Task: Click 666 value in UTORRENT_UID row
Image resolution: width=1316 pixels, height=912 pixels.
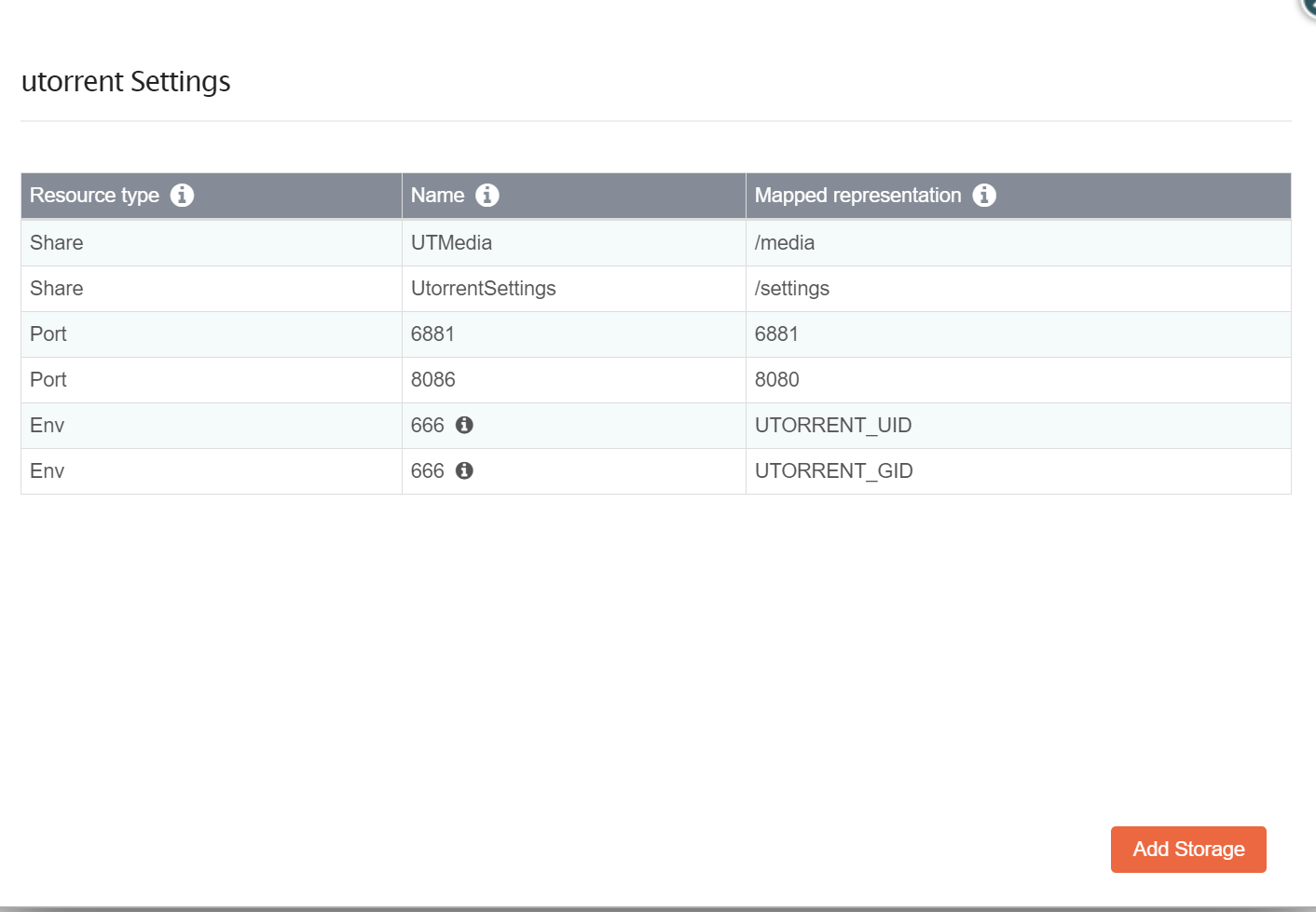Action: (428, 426)
